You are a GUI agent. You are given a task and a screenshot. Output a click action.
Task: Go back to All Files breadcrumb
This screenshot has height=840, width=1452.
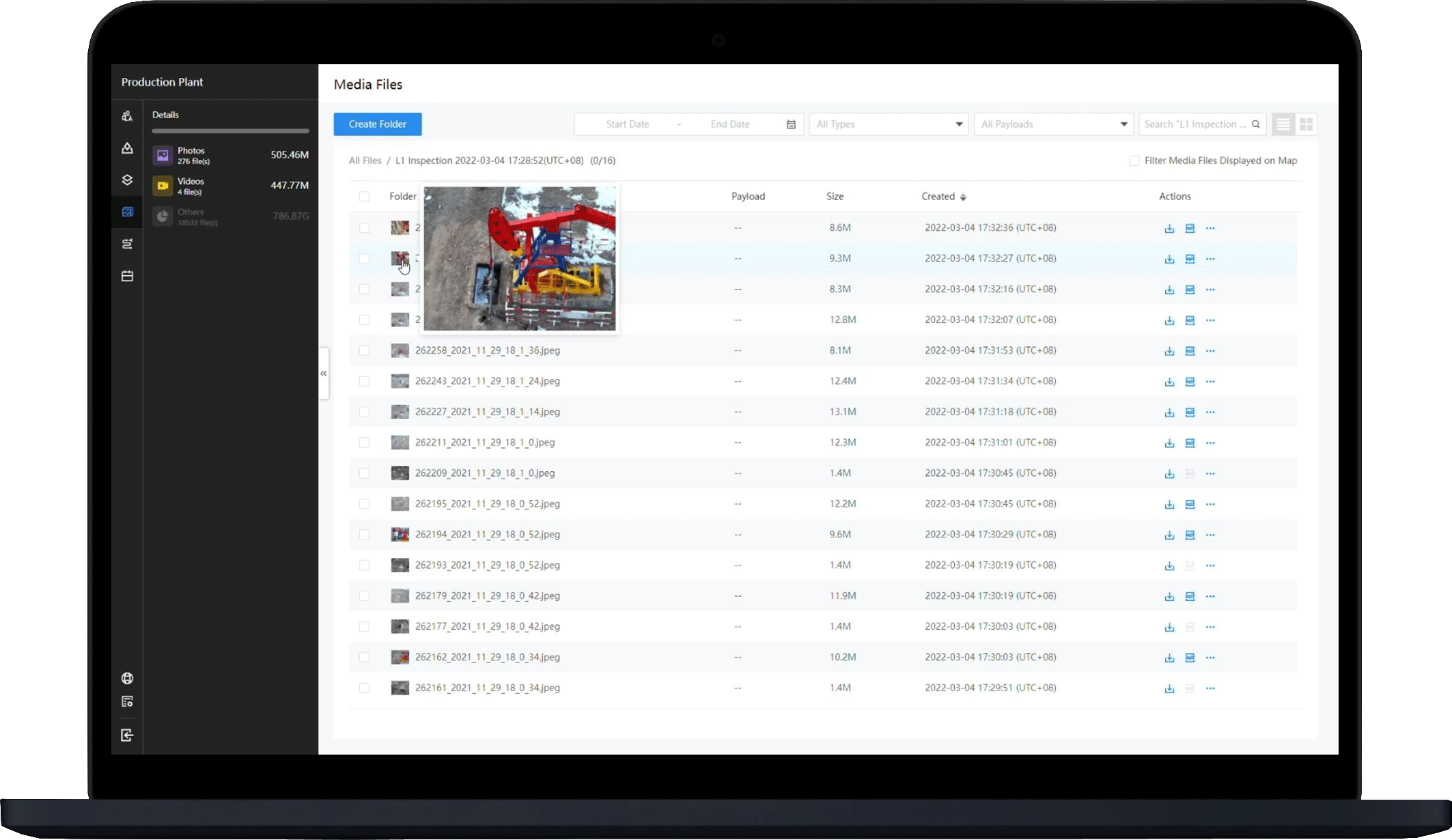coord(365,161)
